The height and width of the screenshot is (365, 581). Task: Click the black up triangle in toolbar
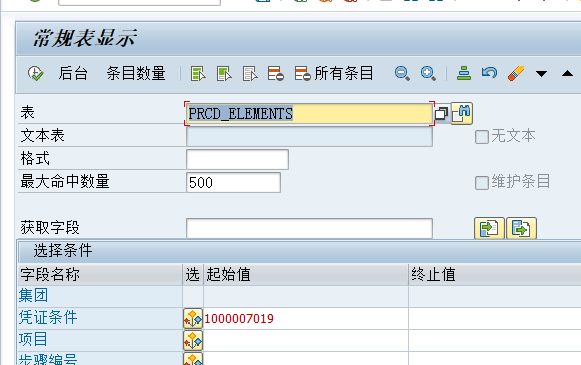567,73
